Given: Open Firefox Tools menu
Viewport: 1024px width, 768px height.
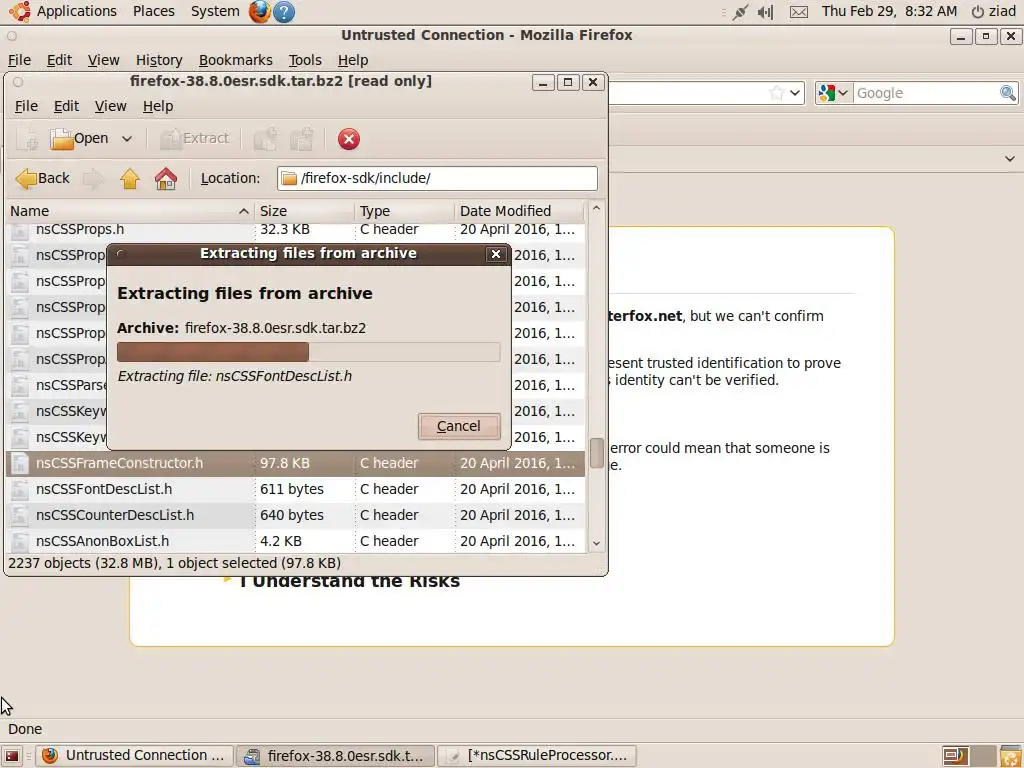Looking at the screenshot, I should point(305,60).
